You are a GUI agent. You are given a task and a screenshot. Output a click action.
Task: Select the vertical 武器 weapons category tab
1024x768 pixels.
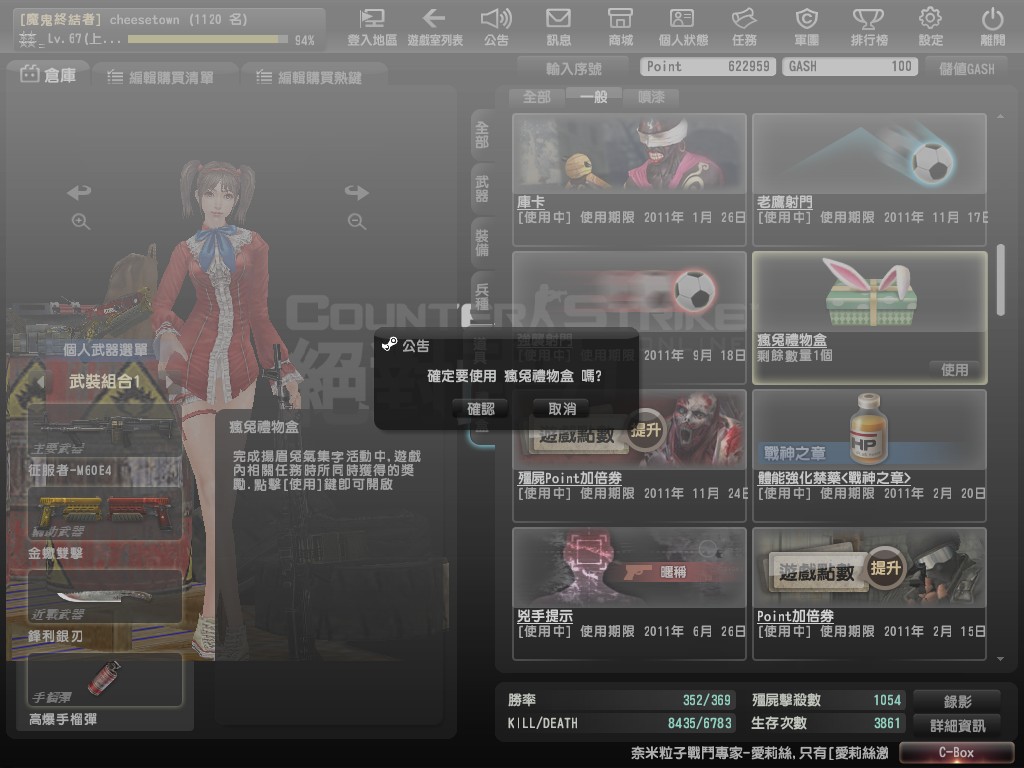(482, 189)
